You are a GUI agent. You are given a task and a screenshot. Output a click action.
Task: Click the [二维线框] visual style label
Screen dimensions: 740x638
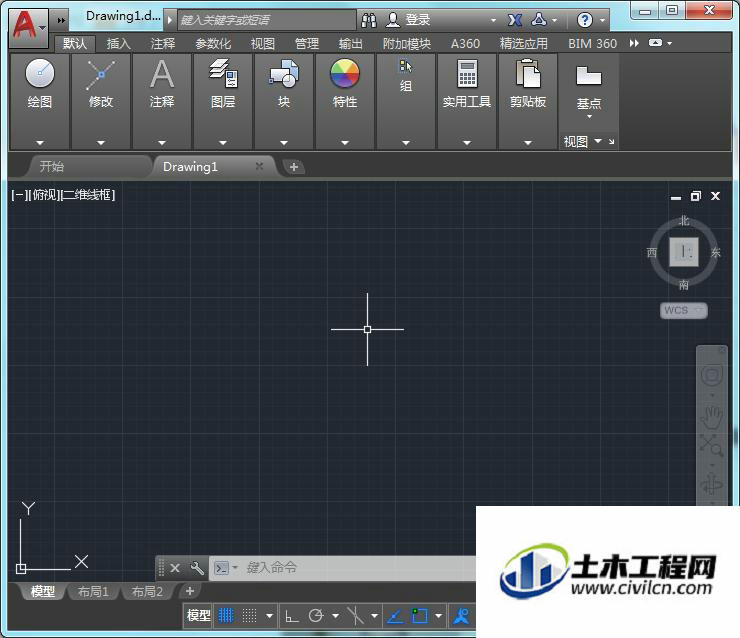pyautogui.click(x=88, y=194)
